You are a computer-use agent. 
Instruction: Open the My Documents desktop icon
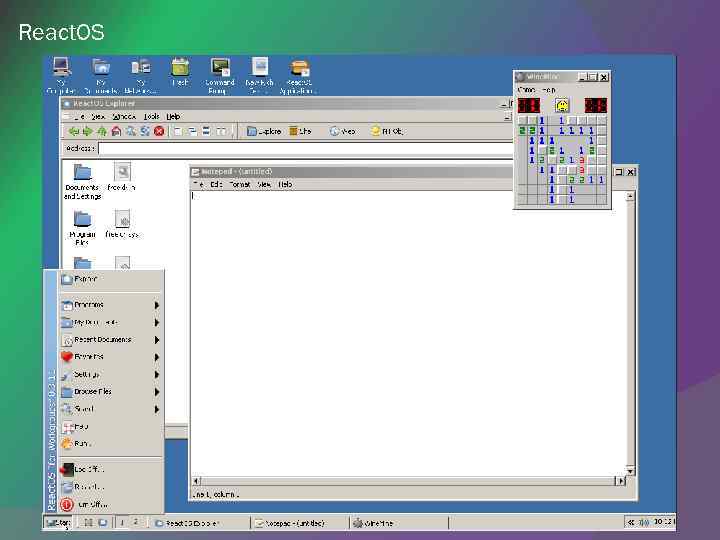click(101, 75)
